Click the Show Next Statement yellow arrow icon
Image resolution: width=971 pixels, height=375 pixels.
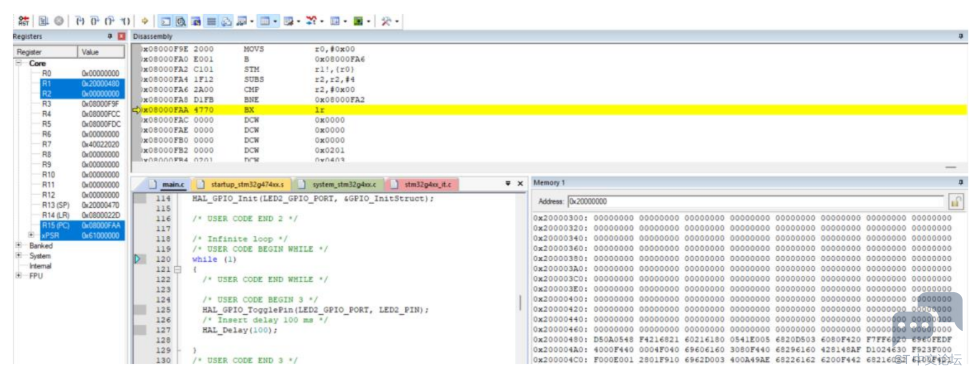(144, 21)
